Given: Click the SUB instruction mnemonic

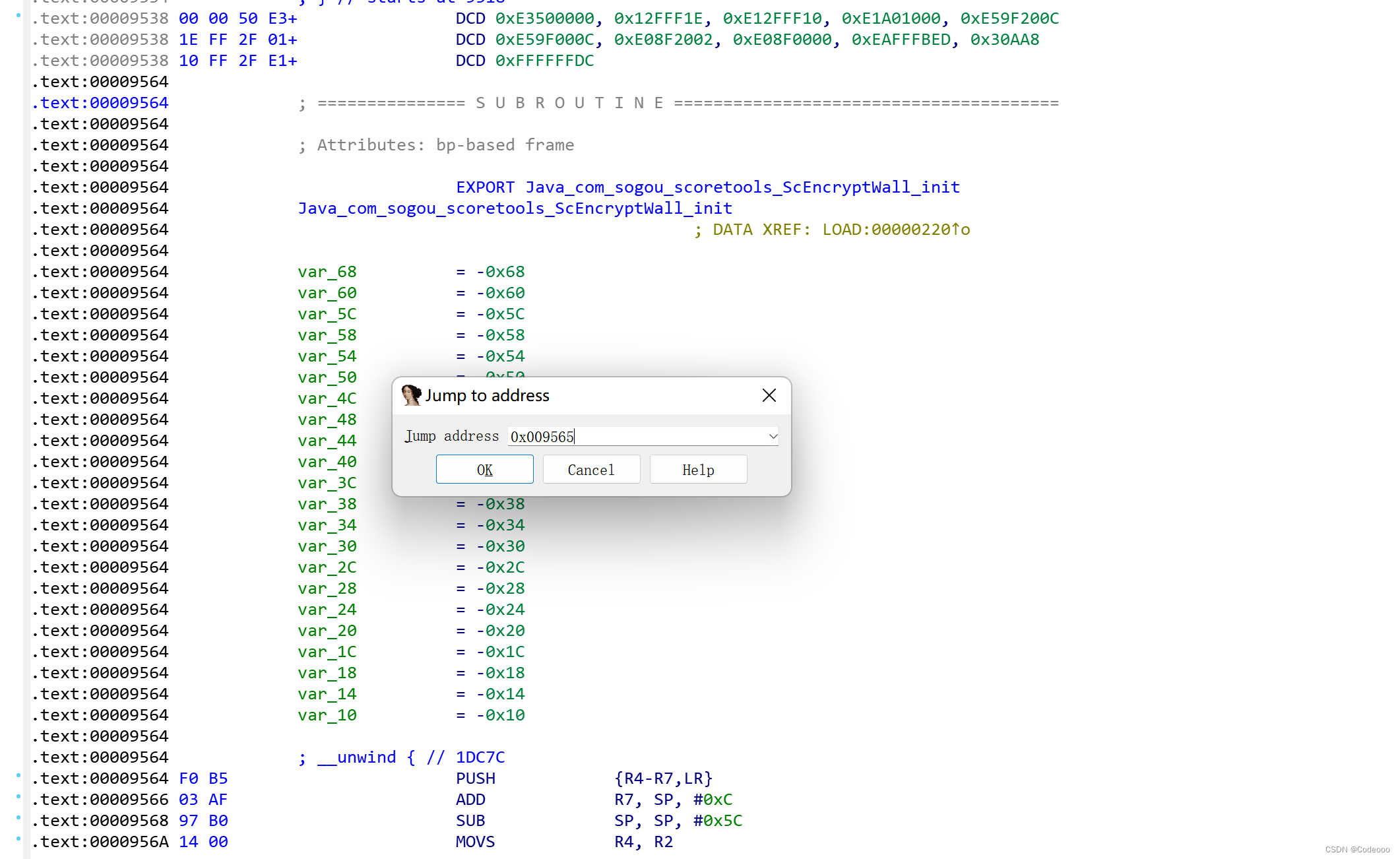Looking at the screenshot, I should pos(470,821).
